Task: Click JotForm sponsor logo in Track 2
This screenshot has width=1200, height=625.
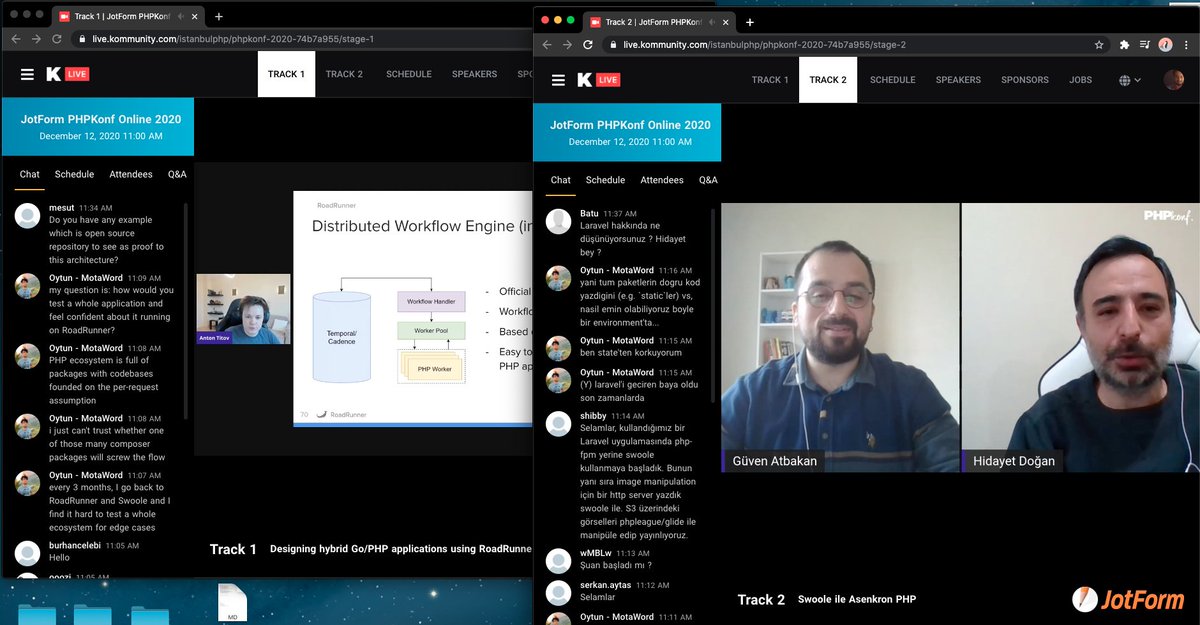Action: pyautogui.click(x=1128, y=599)
